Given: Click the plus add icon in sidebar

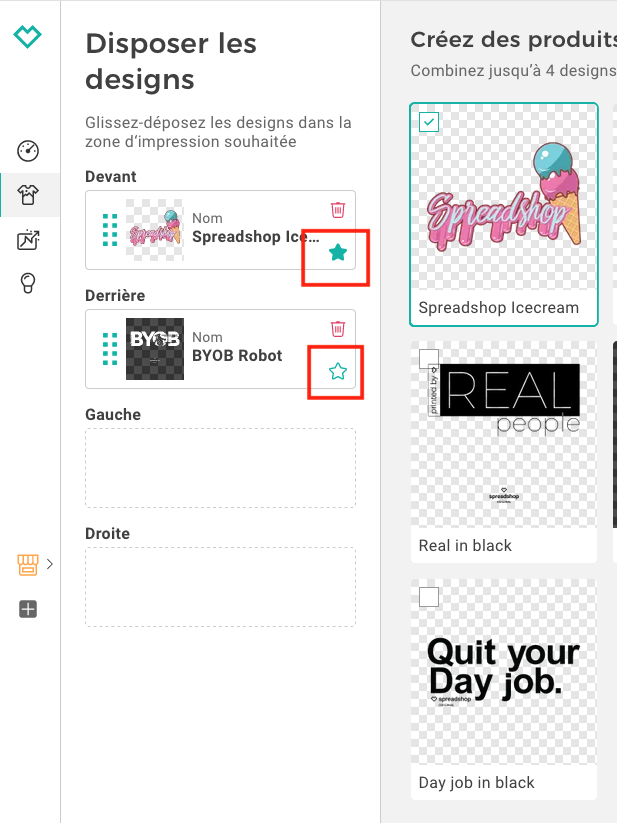Looking at the screenshot, I should point(28,609).
